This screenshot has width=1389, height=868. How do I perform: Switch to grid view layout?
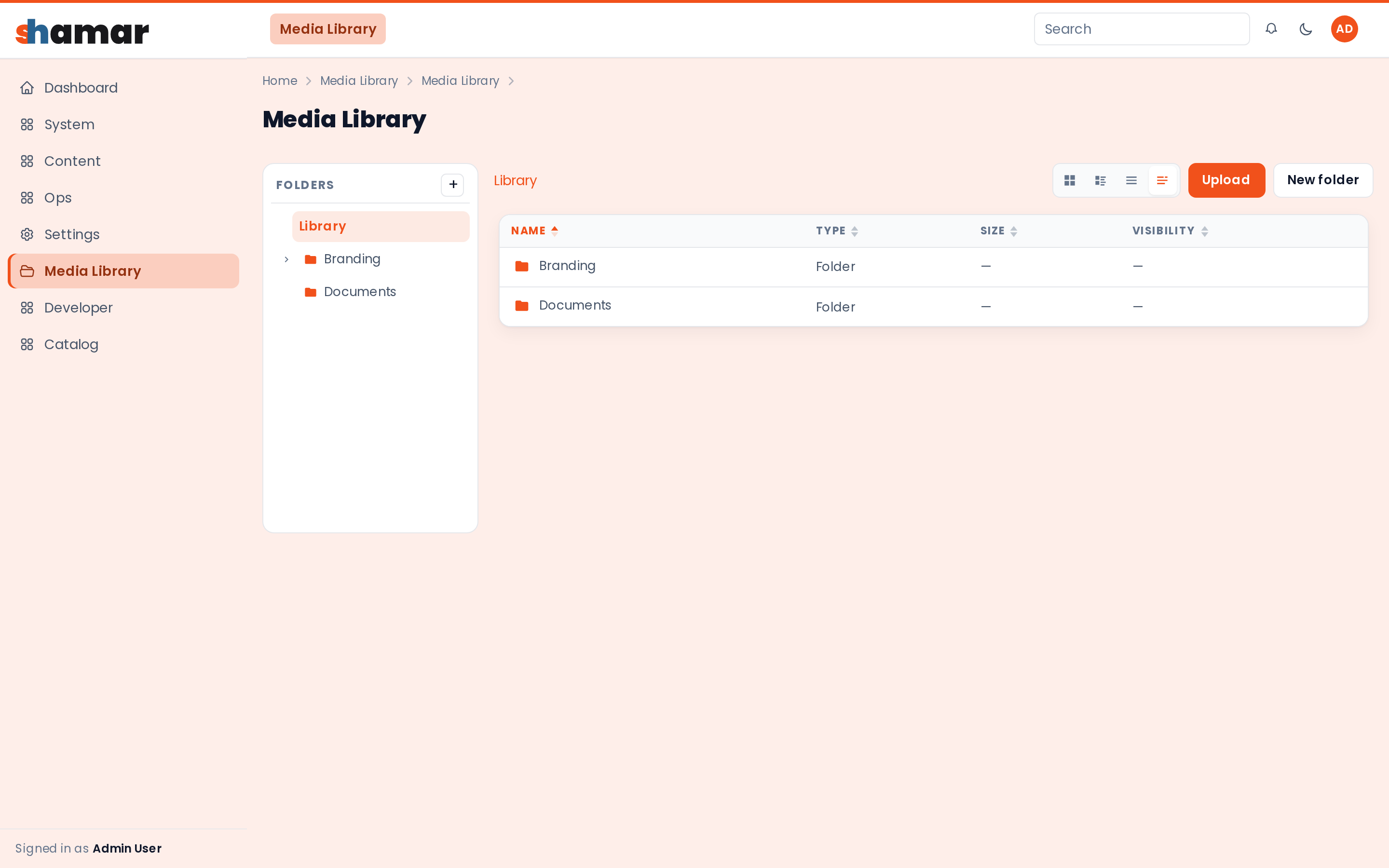click(x=1069, y=180)
